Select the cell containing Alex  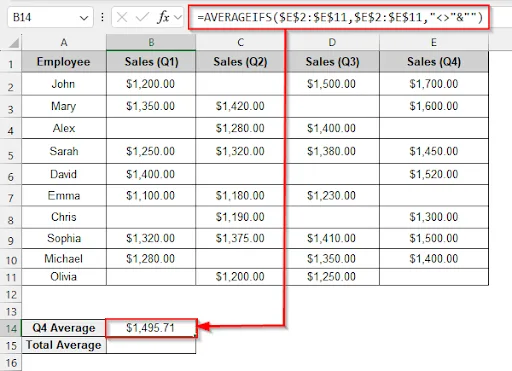click(64, 128)
